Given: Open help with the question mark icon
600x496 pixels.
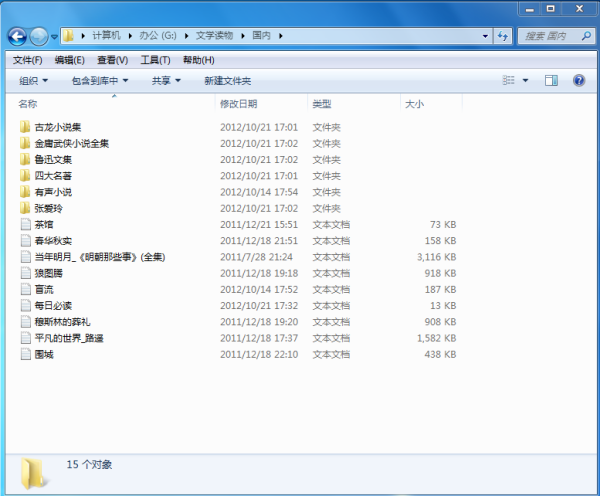Looking at the screenshot, I should (x=579, y=80).
